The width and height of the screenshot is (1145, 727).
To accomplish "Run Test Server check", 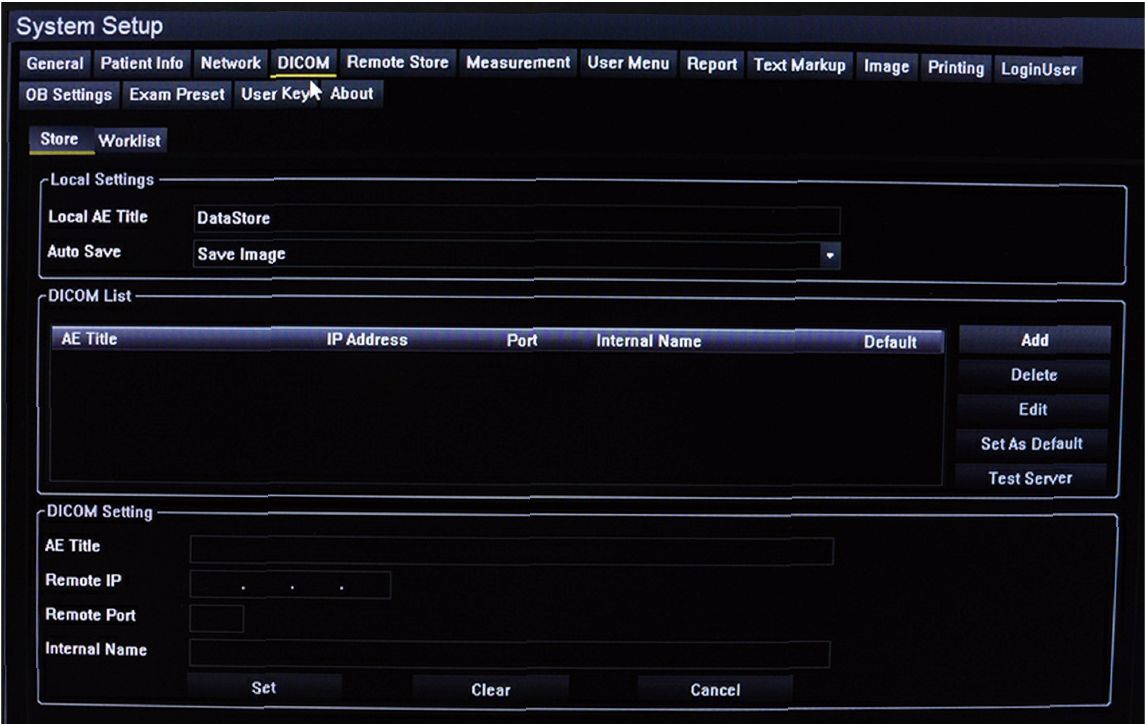I will pyautogui.click(x=1030, y=478).
